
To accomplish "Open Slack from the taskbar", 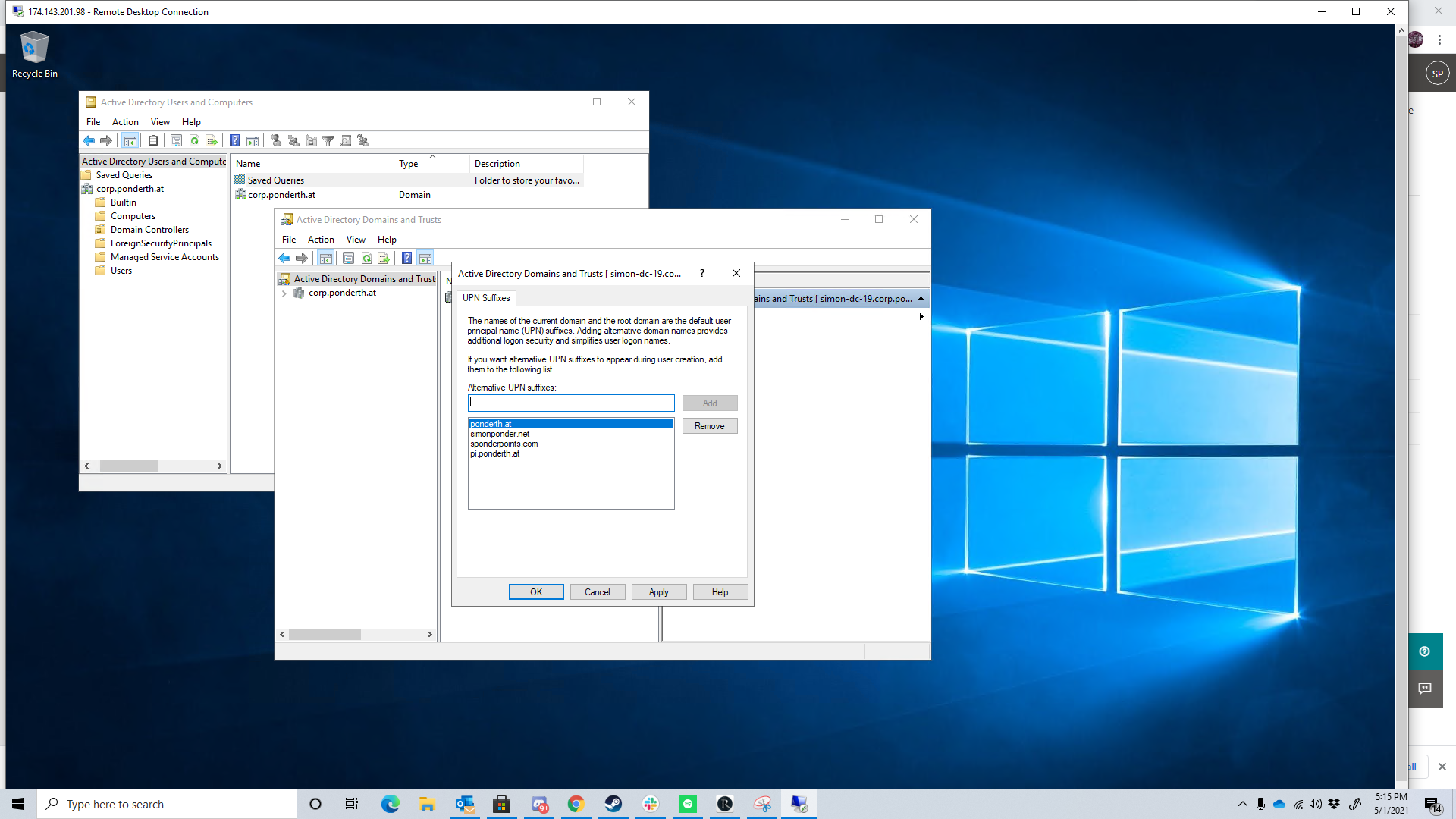I will click(651, 804).
